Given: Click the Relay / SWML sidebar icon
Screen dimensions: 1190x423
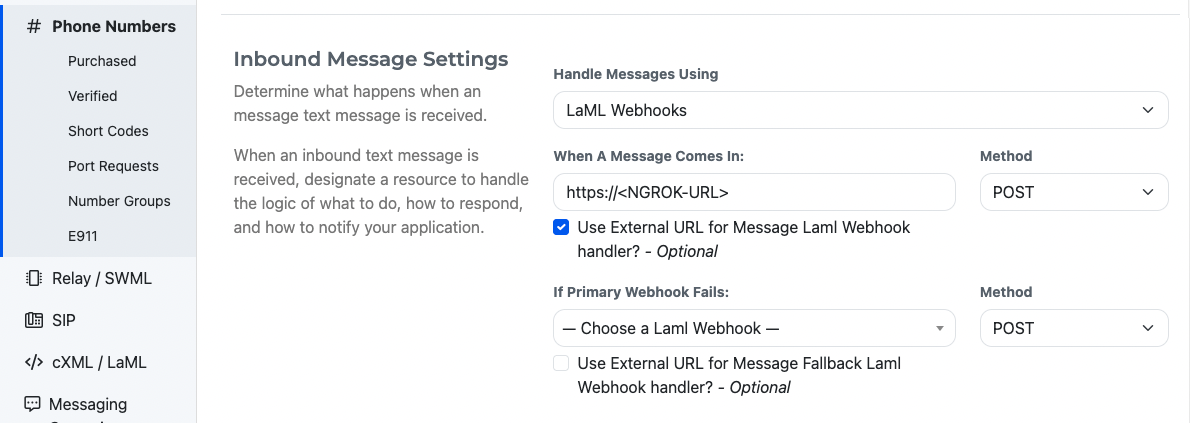Looking at the screenshot, I should (33, 278).
